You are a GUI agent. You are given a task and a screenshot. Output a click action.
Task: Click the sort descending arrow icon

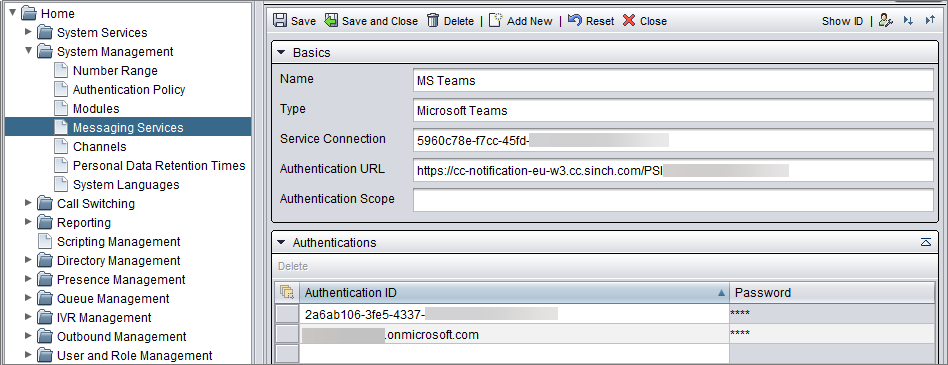coord(908,21)
